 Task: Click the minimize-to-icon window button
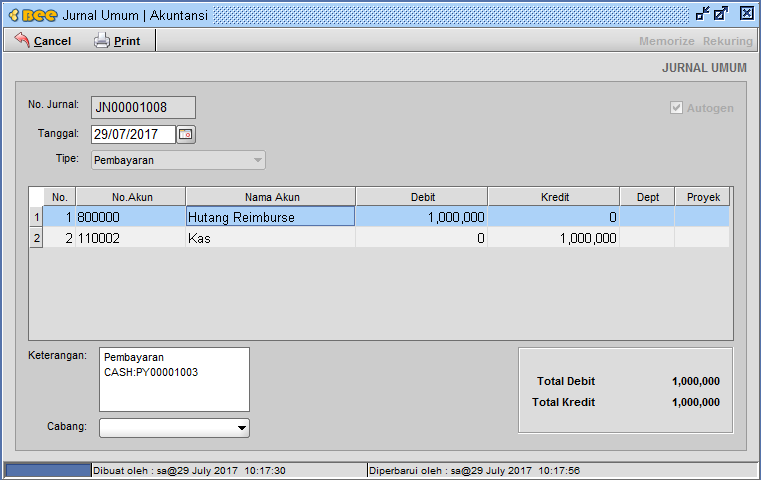tap(702, 14)
